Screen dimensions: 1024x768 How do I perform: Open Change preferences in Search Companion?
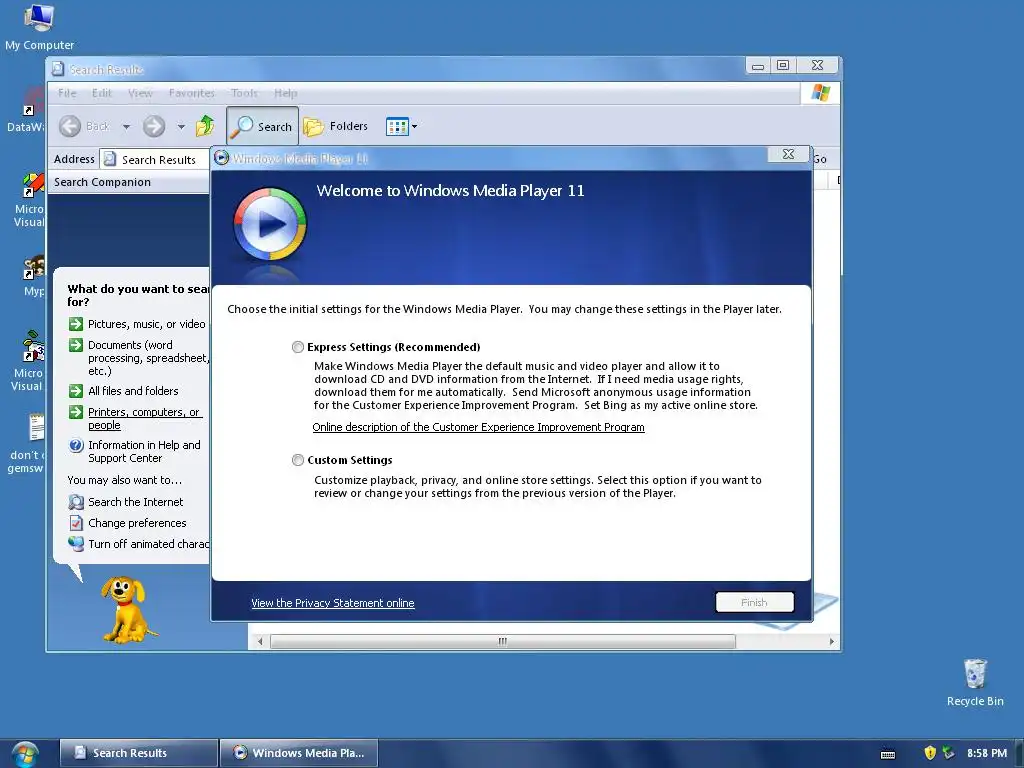point(137,522)
